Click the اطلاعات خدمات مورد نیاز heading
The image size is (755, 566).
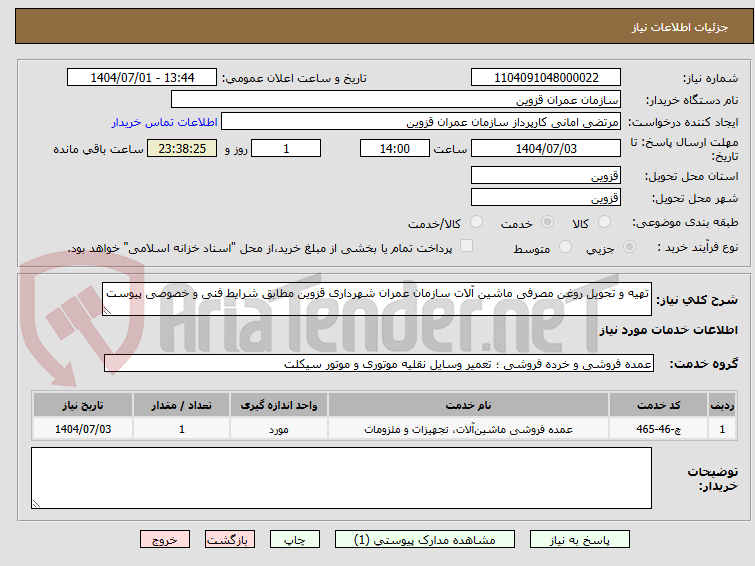(x=668, y=330)
